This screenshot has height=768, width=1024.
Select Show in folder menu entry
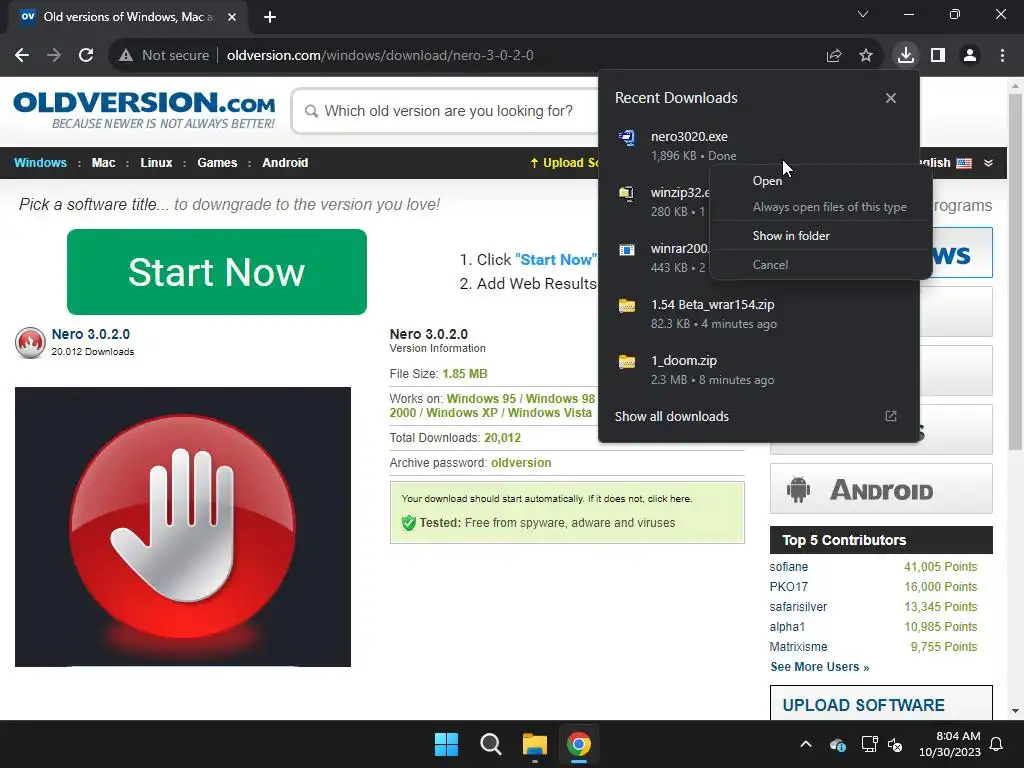click(791, 236)
